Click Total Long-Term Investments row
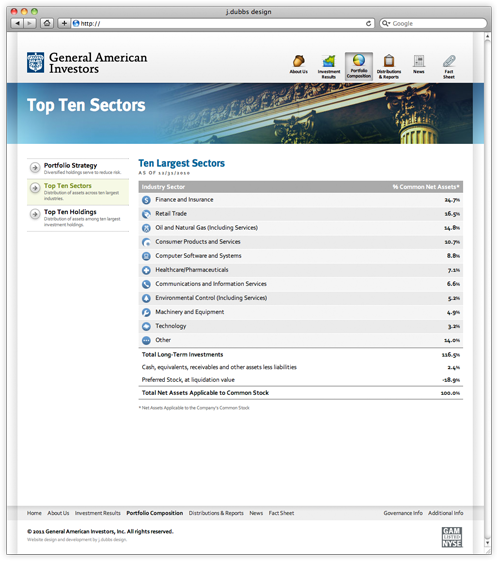This screenshot has height=561, width=498. (301, 355)
